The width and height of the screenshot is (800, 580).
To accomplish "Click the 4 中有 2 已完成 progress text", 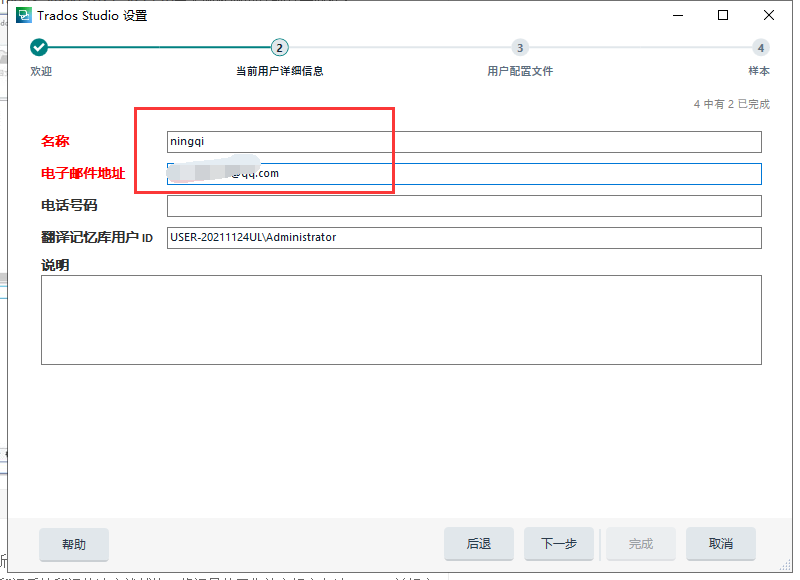I will 732,104.
